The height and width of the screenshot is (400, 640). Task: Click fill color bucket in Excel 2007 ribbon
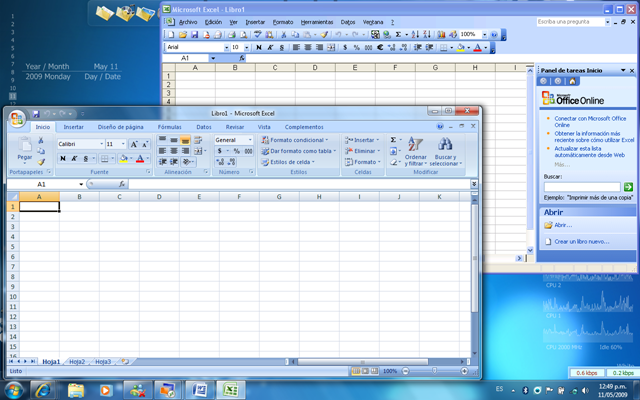pyautogui.click(x=124, y=158)
